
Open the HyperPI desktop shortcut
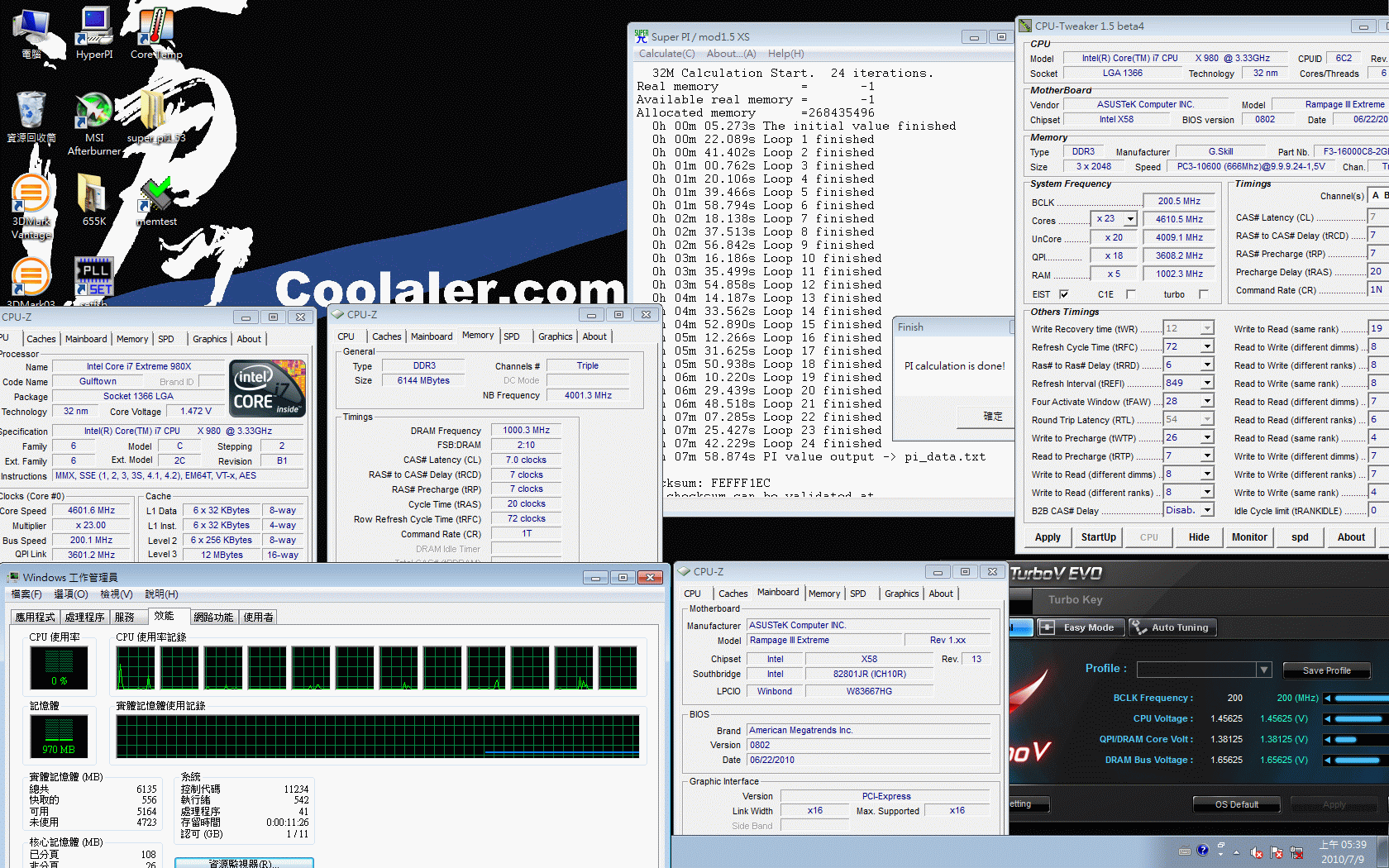(94, 33)
